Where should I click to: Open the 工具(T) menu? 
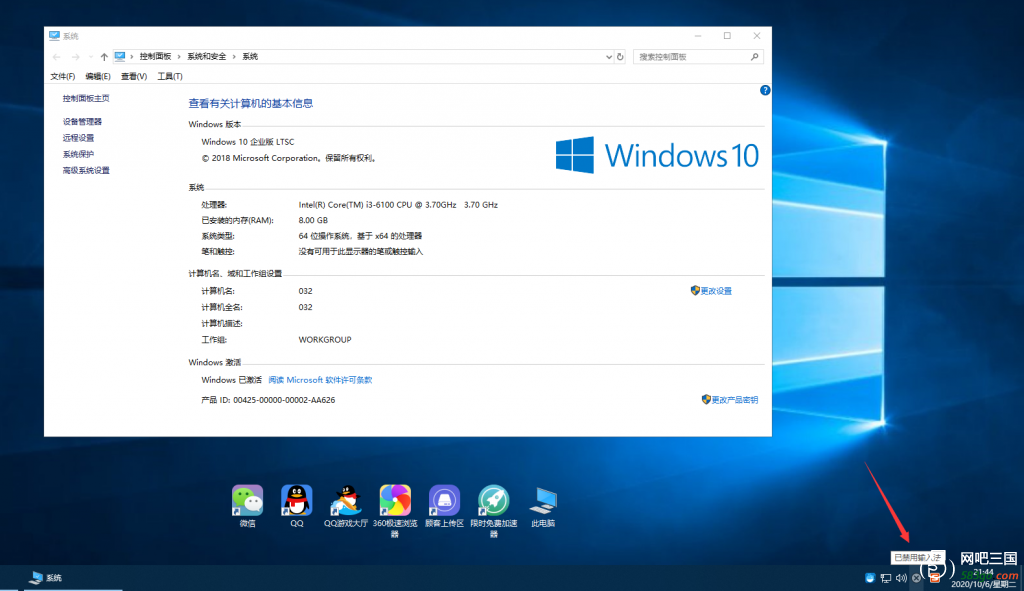(x=170, y=76)
